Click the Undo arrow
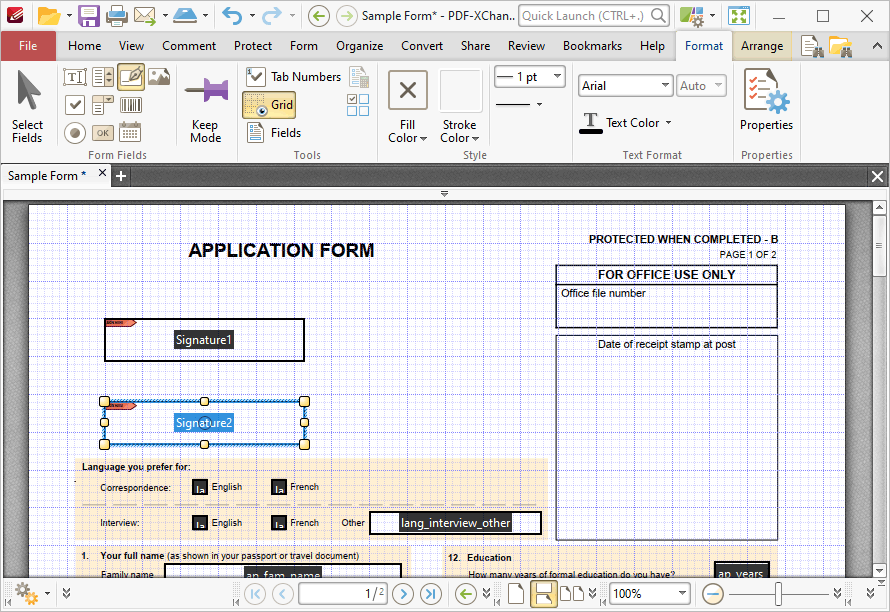 [232, 16]
